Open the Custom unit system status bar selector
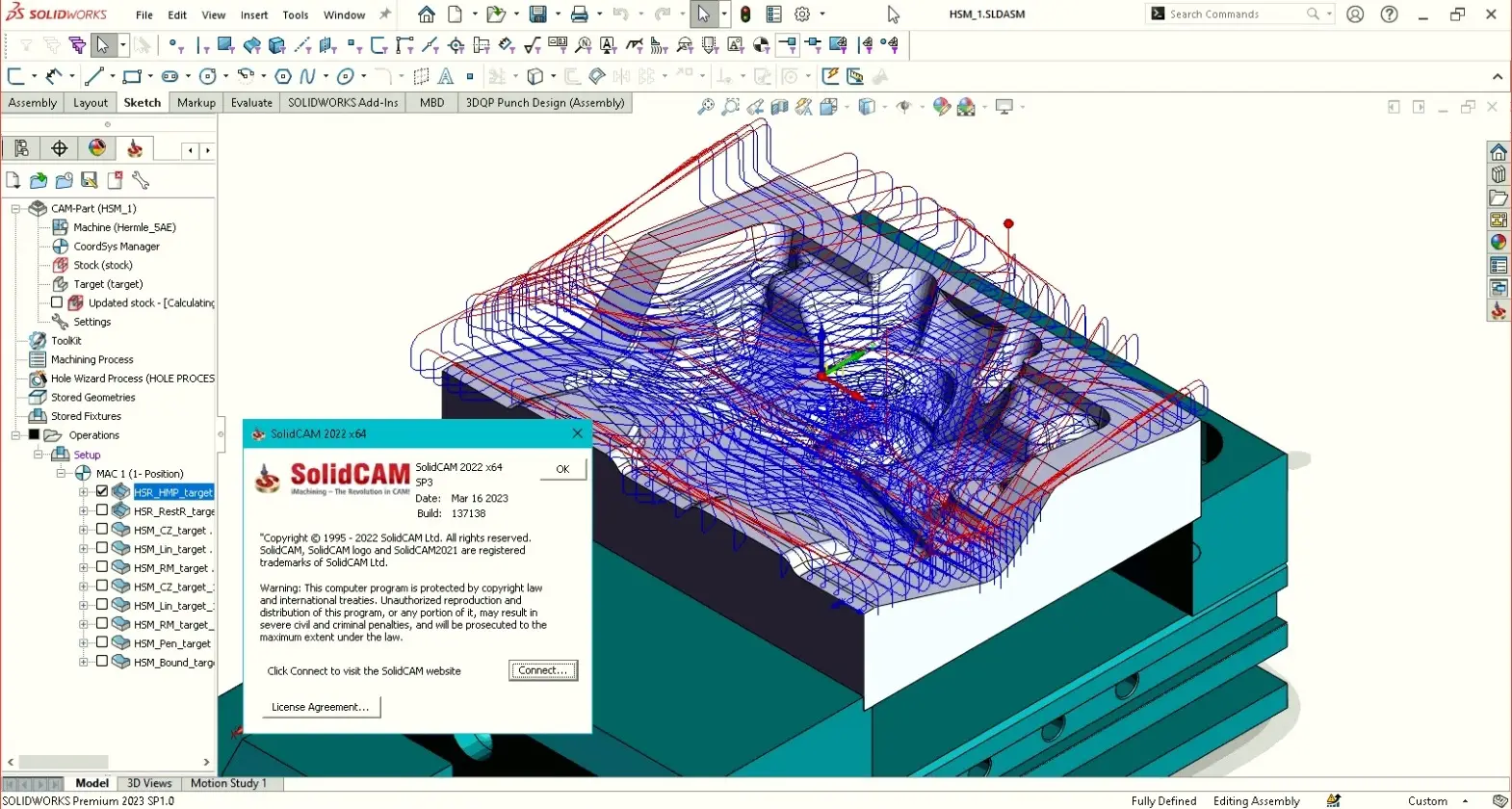1512x809 pixels. click(x=1438, y=800)
